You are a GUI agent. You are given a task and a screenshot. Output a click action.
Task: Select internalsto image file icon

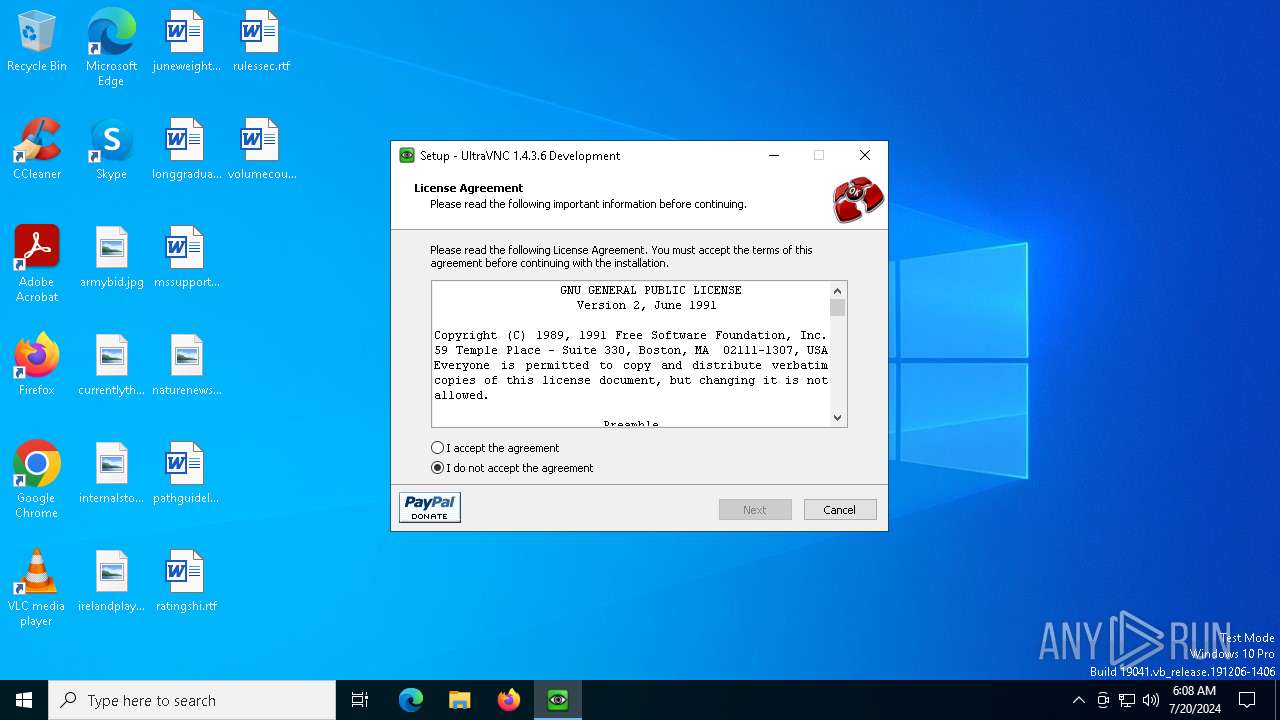point(111,473)
